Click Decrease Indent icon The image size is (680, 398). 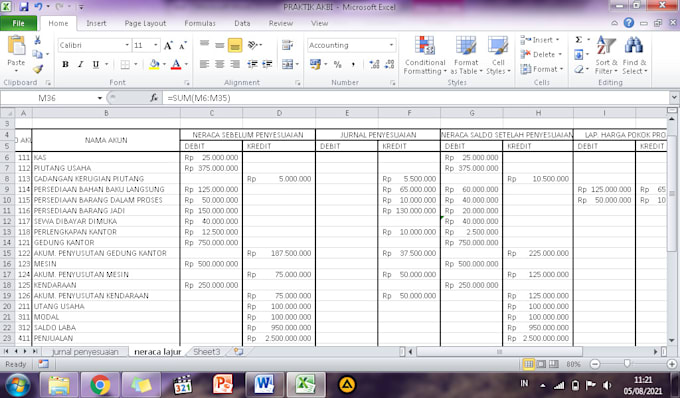252,64
